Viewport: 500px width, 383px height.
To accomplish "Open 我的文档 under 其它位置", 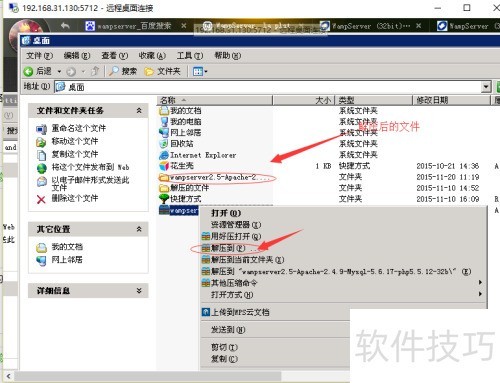I will pyautogui.click(x=67, y=247).
